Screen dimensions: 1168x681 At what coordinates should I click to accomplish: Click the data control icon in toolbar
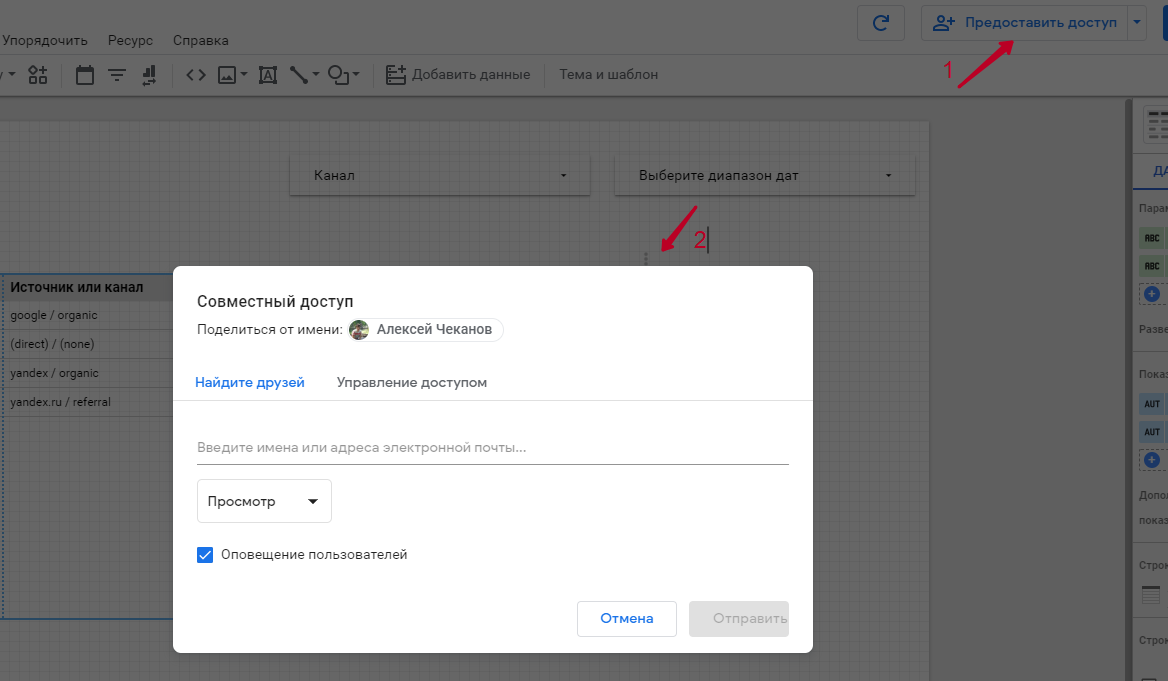click(150, 75)
